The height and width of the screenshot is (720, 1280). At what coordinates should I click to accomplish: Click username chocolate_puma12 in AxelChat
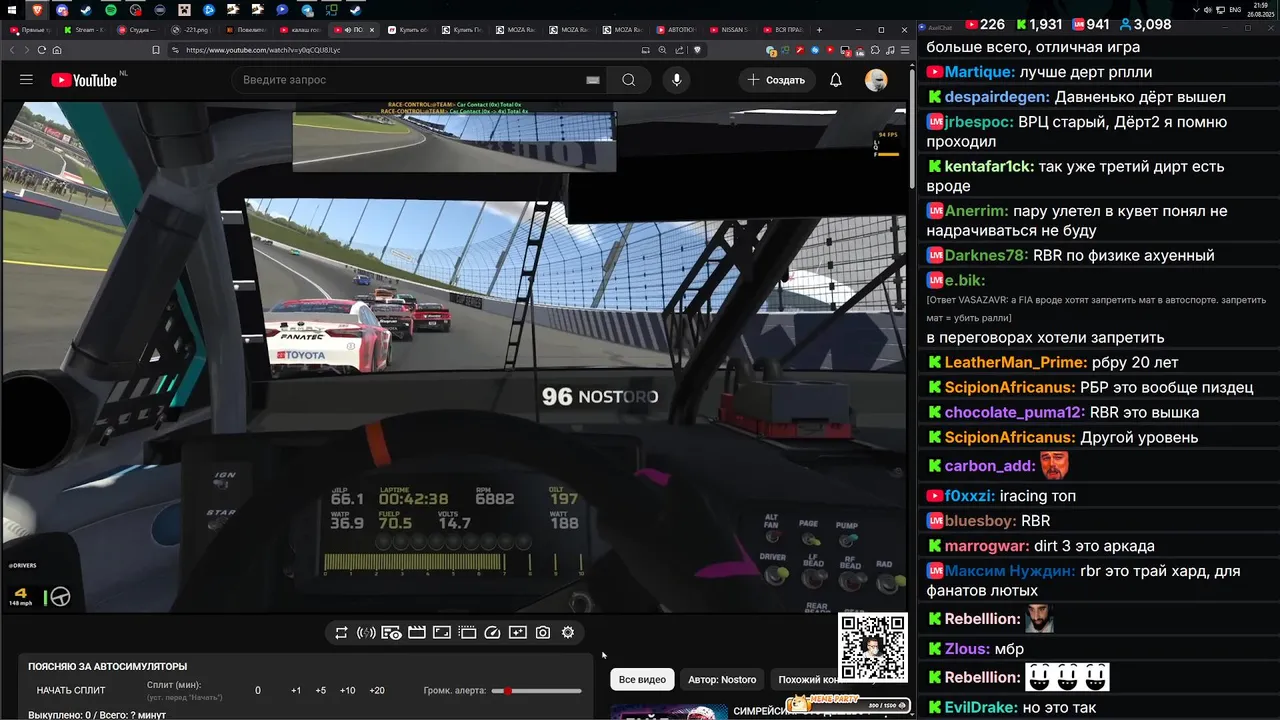click(x=1015, y=412)
